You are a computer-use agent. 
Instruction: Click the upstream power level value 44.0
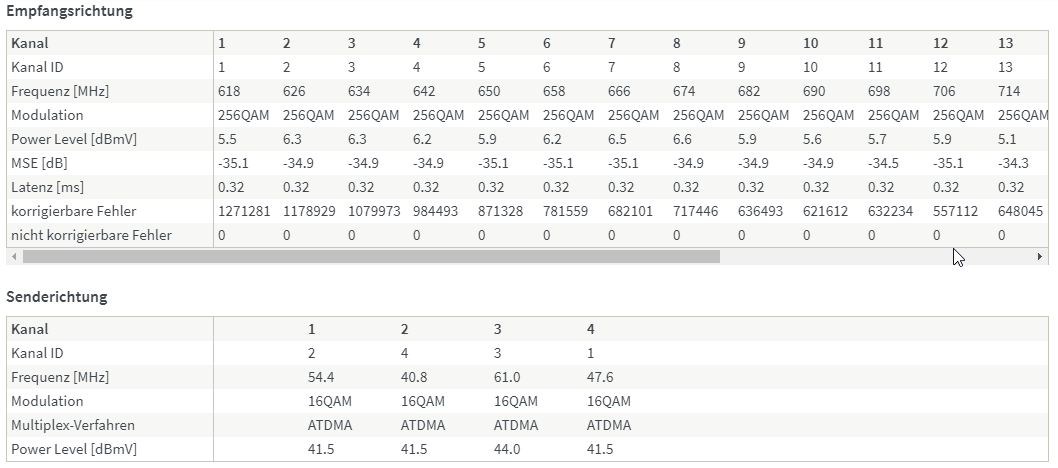tap(509, 449)
